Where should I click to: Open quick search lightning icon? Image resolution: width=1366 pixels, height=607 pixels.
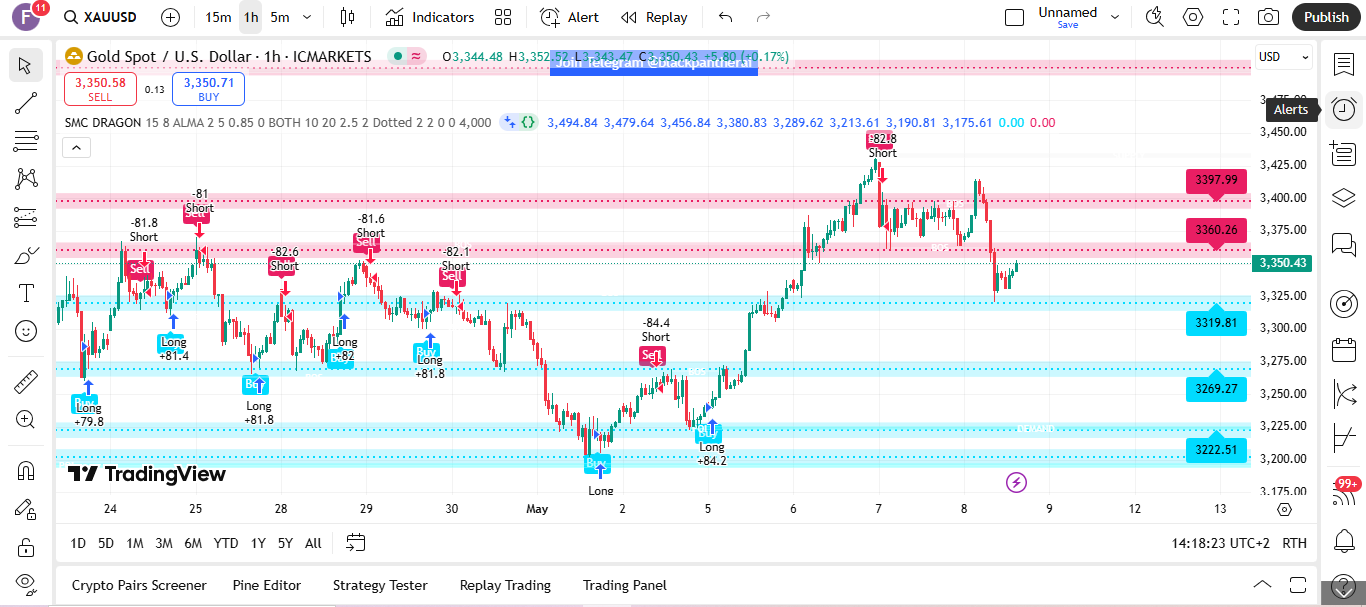1155,17
